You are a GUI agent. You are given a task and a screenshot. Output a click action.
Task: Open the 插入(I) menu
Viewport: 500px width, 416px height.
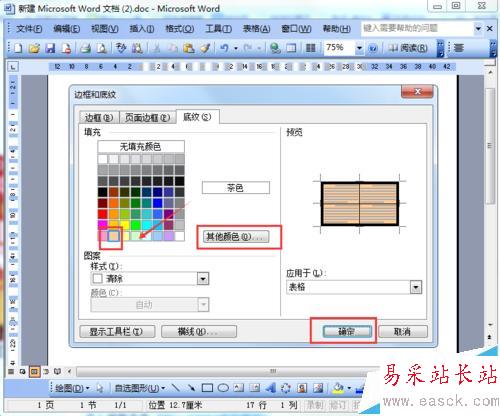(x=141, y=29)
